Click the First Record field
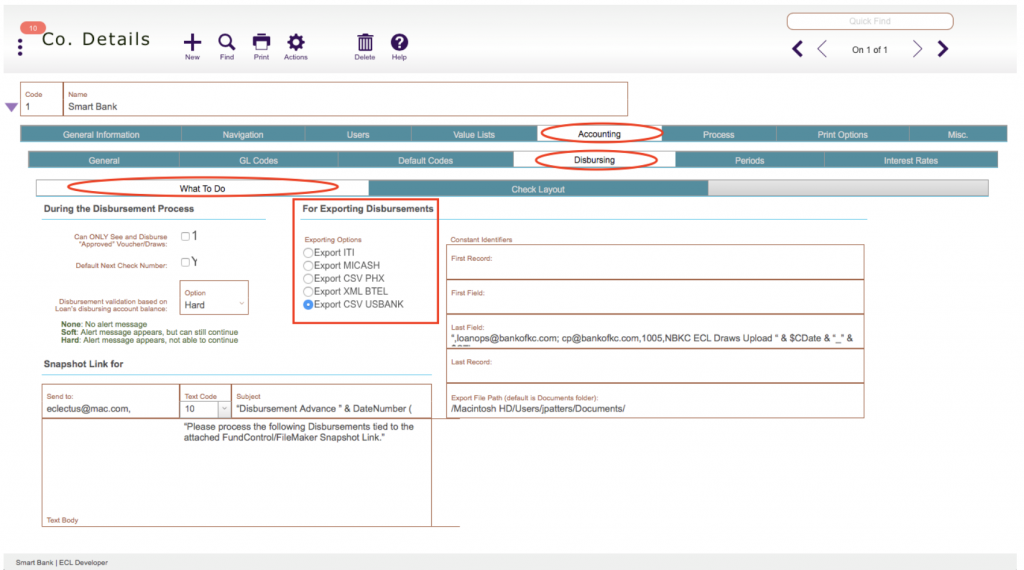Viewport: 1024px width, 570px height. pos(655,262)
